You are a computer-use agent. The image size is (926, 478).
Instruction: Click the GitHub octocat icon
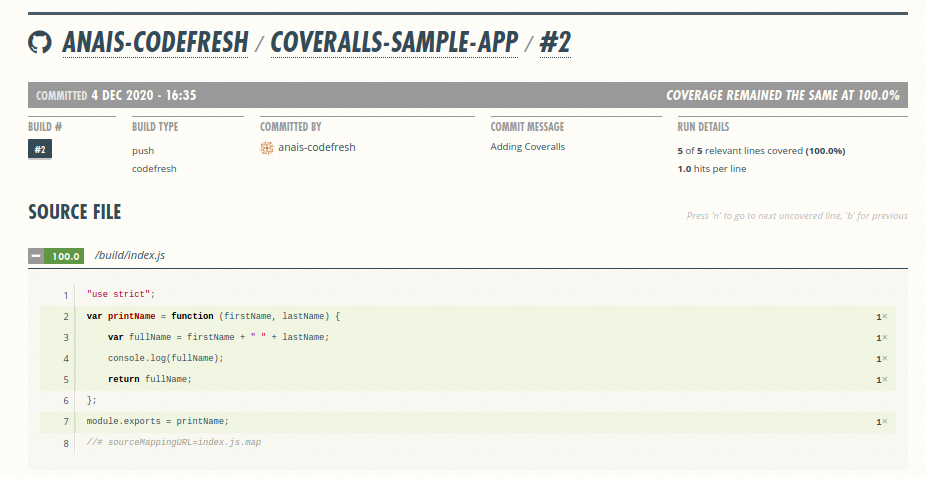click(40, 43)
